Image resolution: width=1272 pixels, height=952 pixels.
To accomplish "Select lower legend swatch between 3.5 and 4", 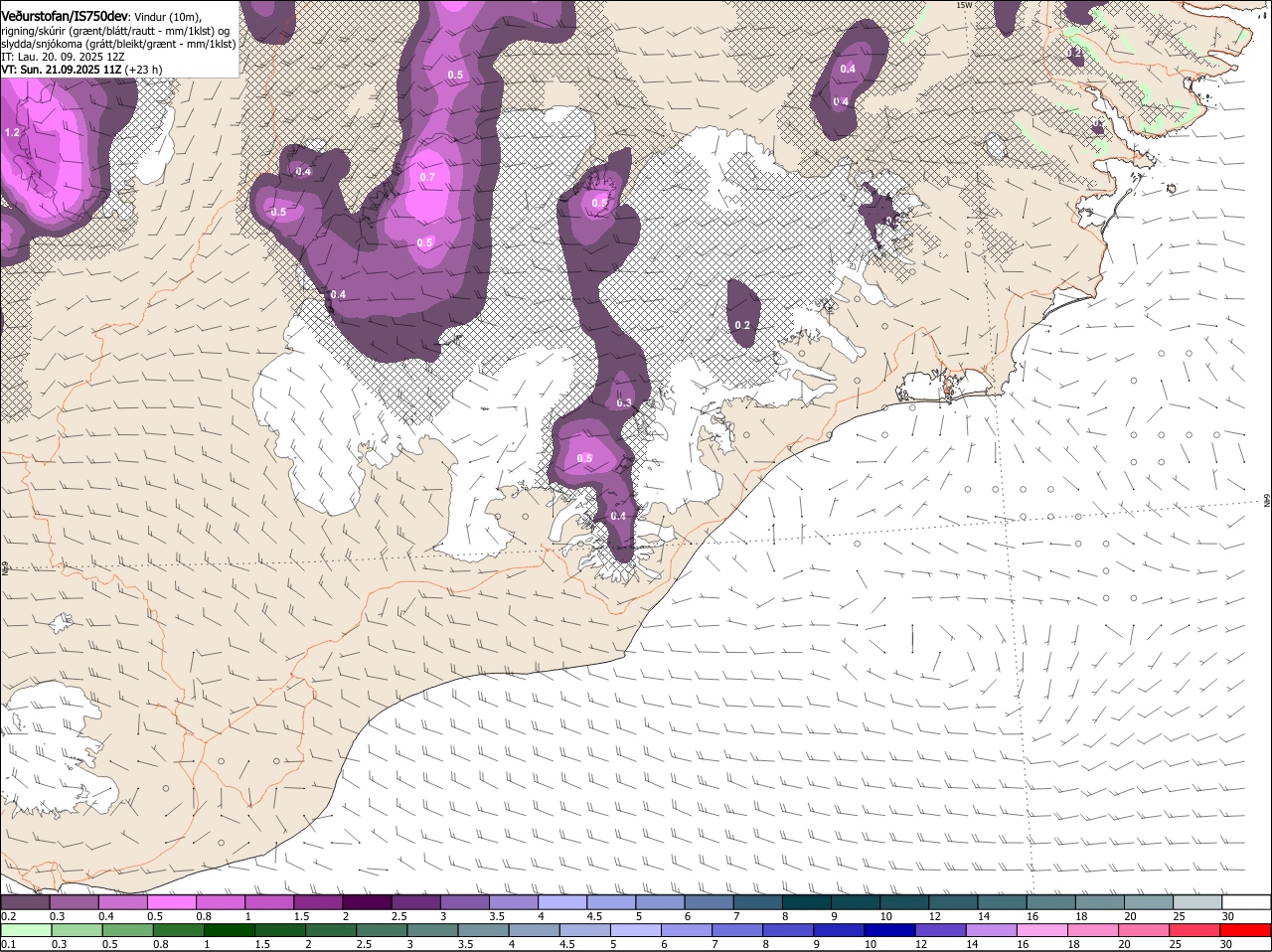I will point(483,930).
